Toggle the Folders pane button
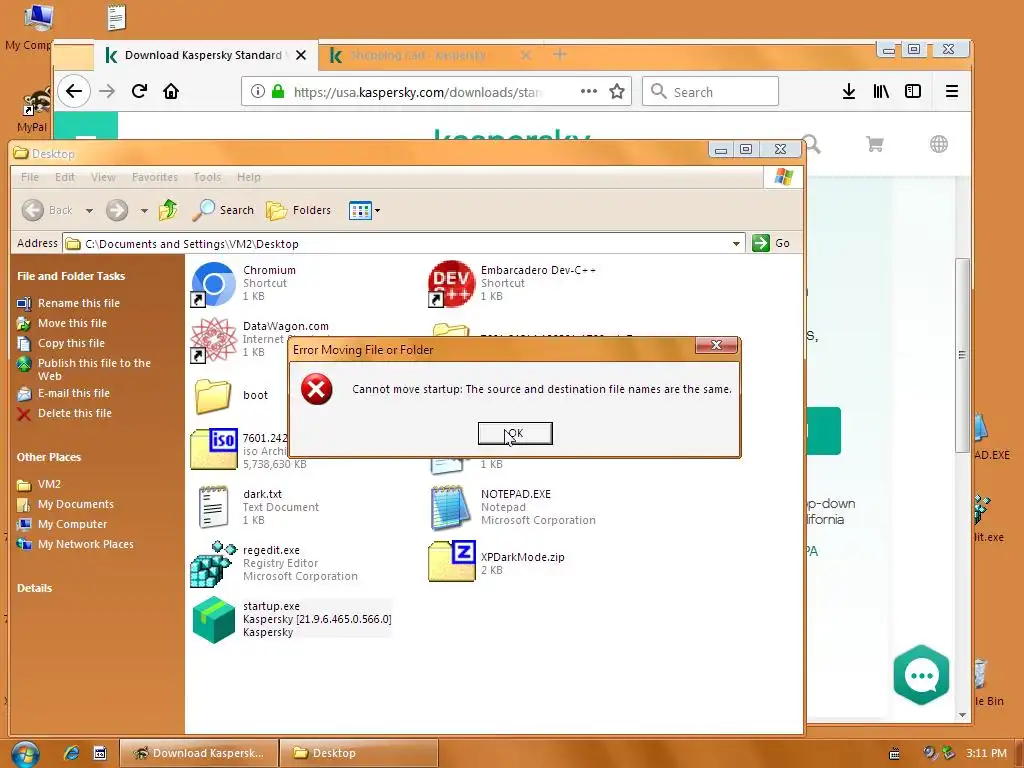The image size is (1024, 768). (298, 210)
